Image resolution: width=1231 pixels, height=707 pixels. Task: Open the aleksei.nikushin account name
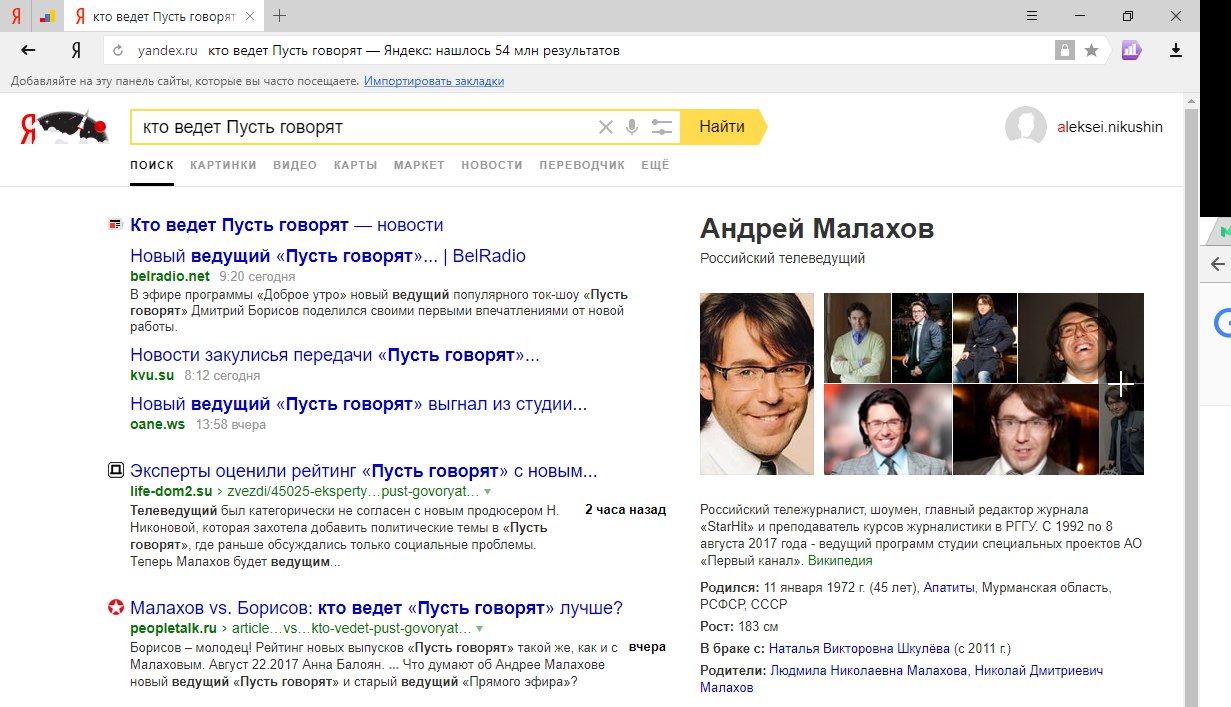point(1110,127)
